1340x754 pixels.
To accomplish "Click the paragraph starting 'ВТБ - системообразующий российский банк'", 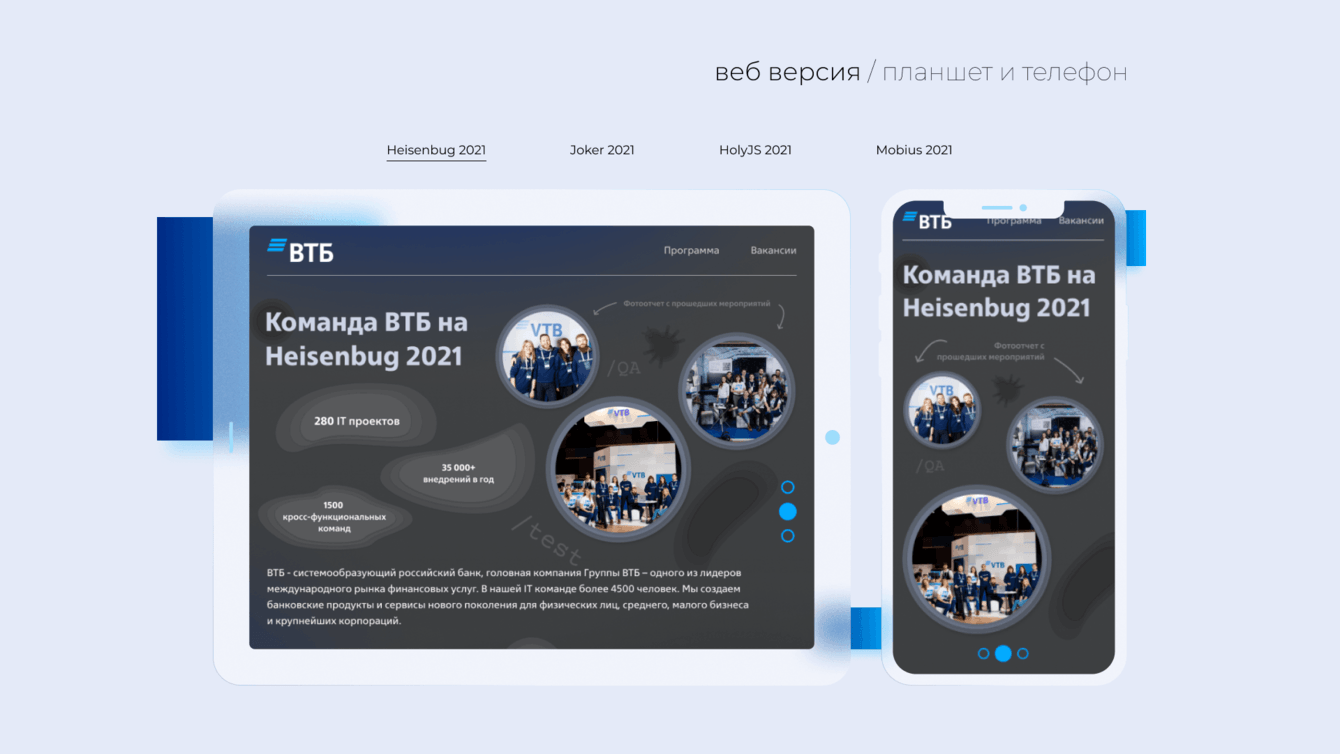I will pyautogui.click(x=508, y=597).
